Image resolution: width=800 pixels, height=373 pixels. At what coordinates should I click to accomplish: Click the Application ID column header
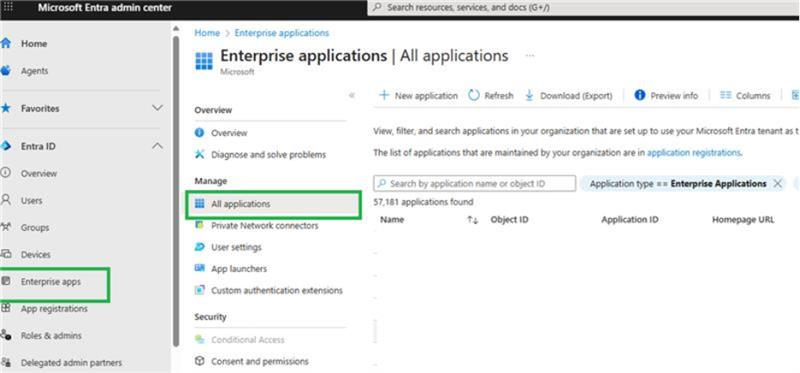click(x=630, y=220)
